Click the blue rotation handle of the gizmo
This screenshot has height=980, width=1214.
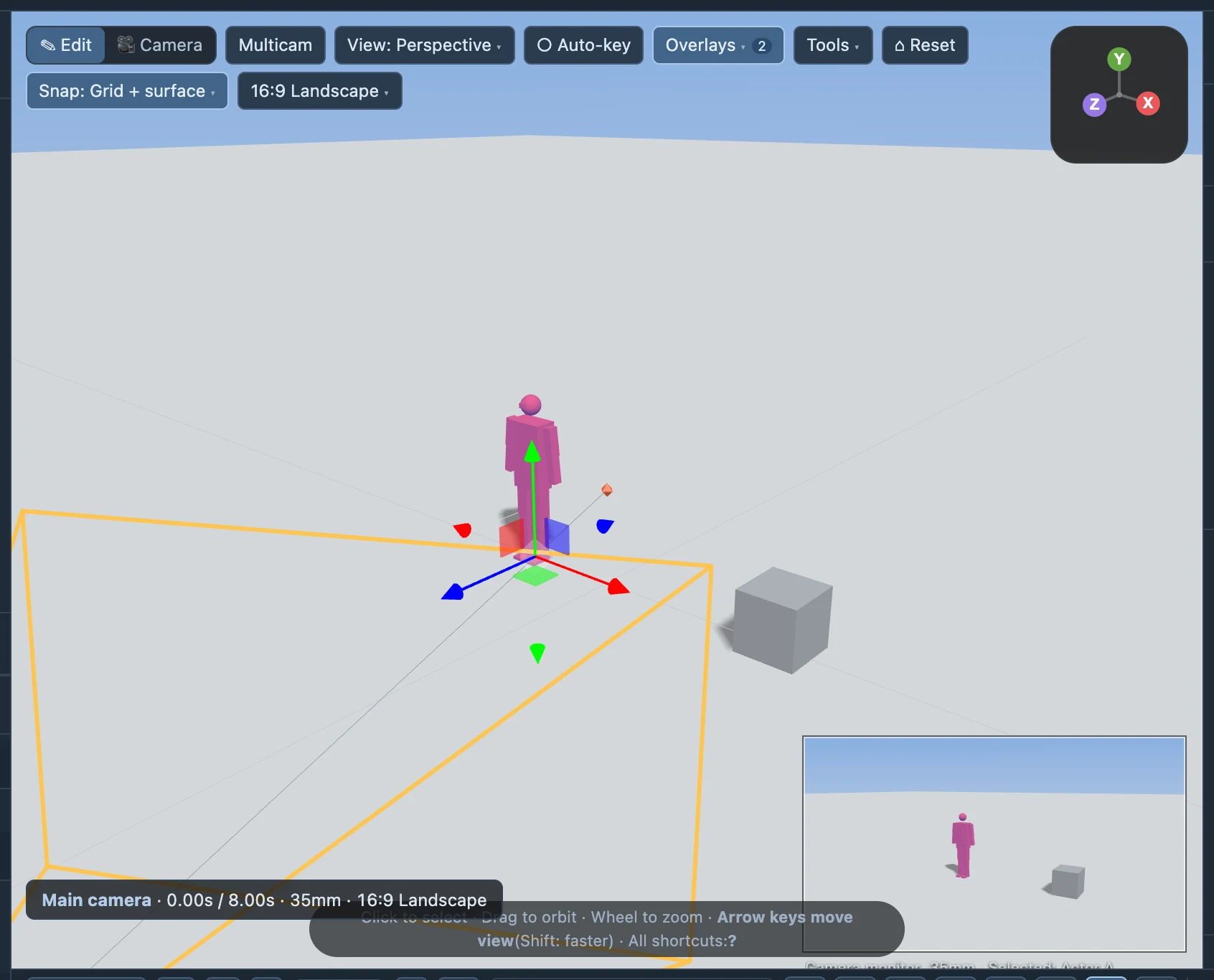point(605,525)
